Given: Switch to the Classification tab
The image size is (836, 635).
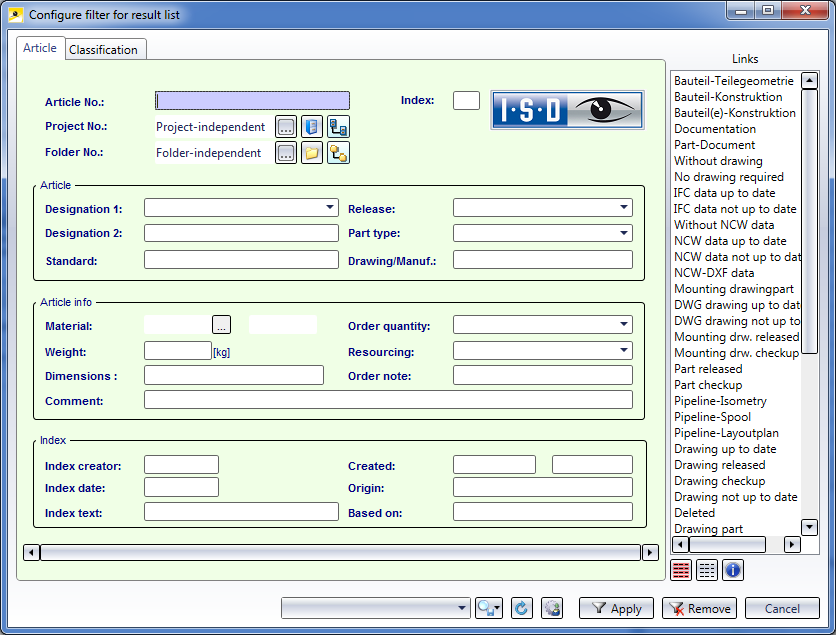Looking at the screenshot, I should pos(103,50).
